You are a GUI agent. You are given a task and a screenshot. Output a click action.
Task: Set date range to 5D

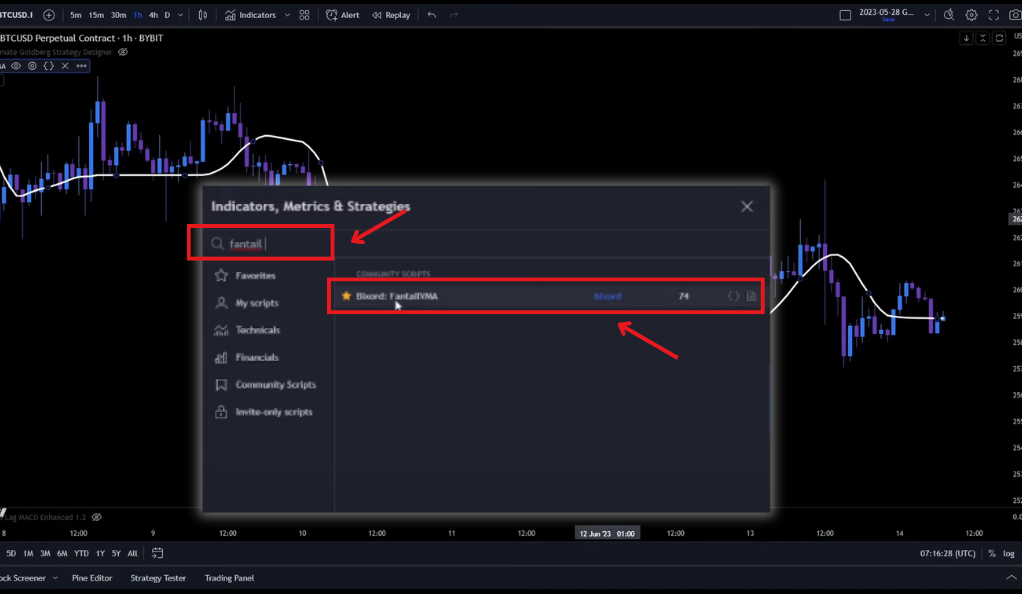coord(11,553)
